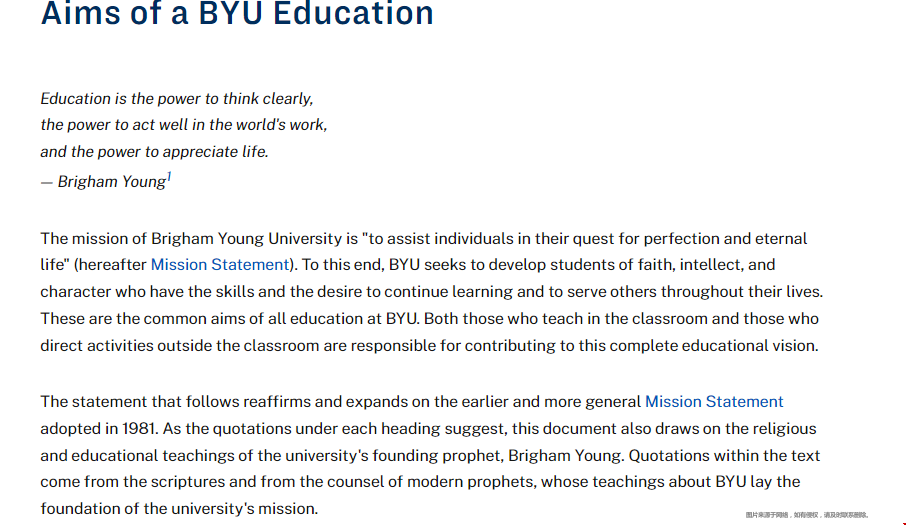The width and height of the screenshot is (906, 525).
Task: Open the first Mission Statement link
Action: click(220, 265)
